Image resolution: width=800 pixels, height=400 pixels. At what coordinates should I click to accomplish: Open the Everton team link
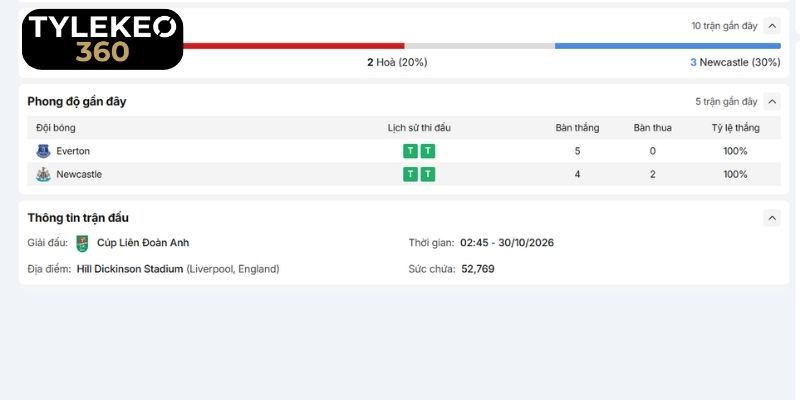point(73,151)
